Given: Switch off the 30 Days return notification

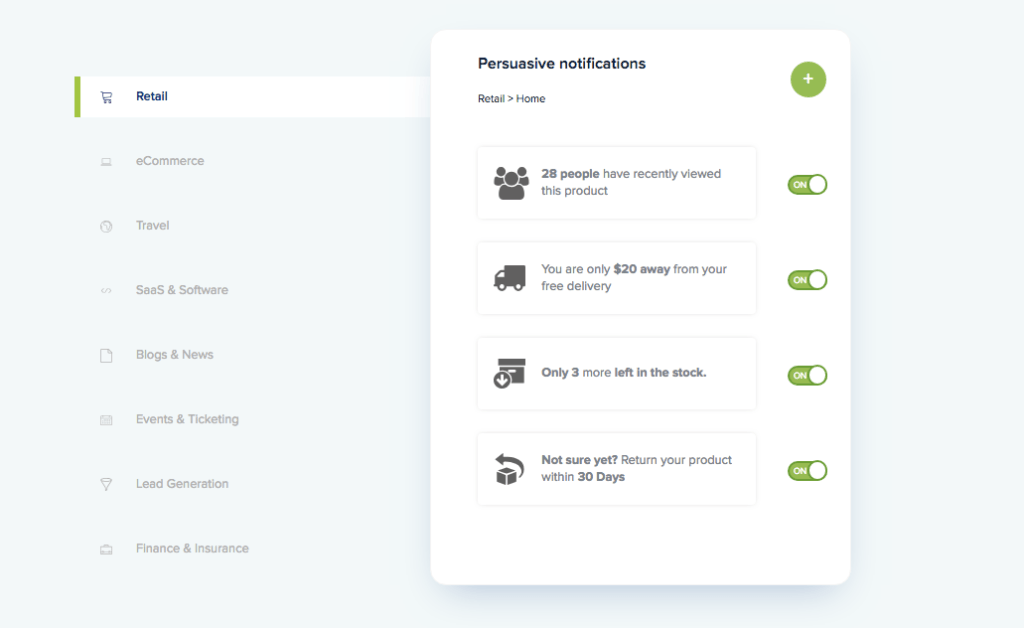Looking at the screenshot, I should [807, 471].
